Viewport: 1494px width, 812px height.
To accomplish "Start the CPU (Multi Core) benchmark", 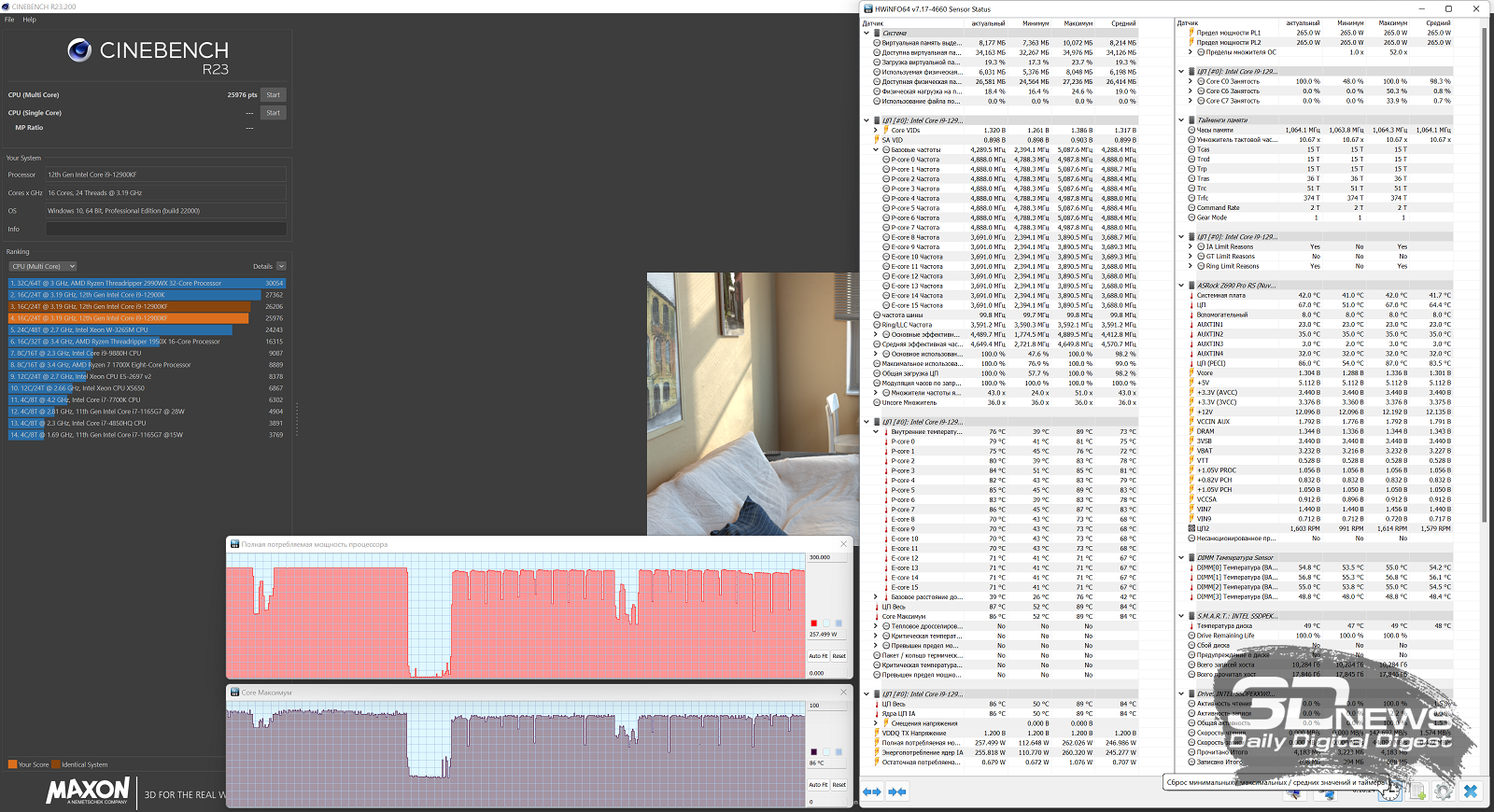I will tap(273, 95).
